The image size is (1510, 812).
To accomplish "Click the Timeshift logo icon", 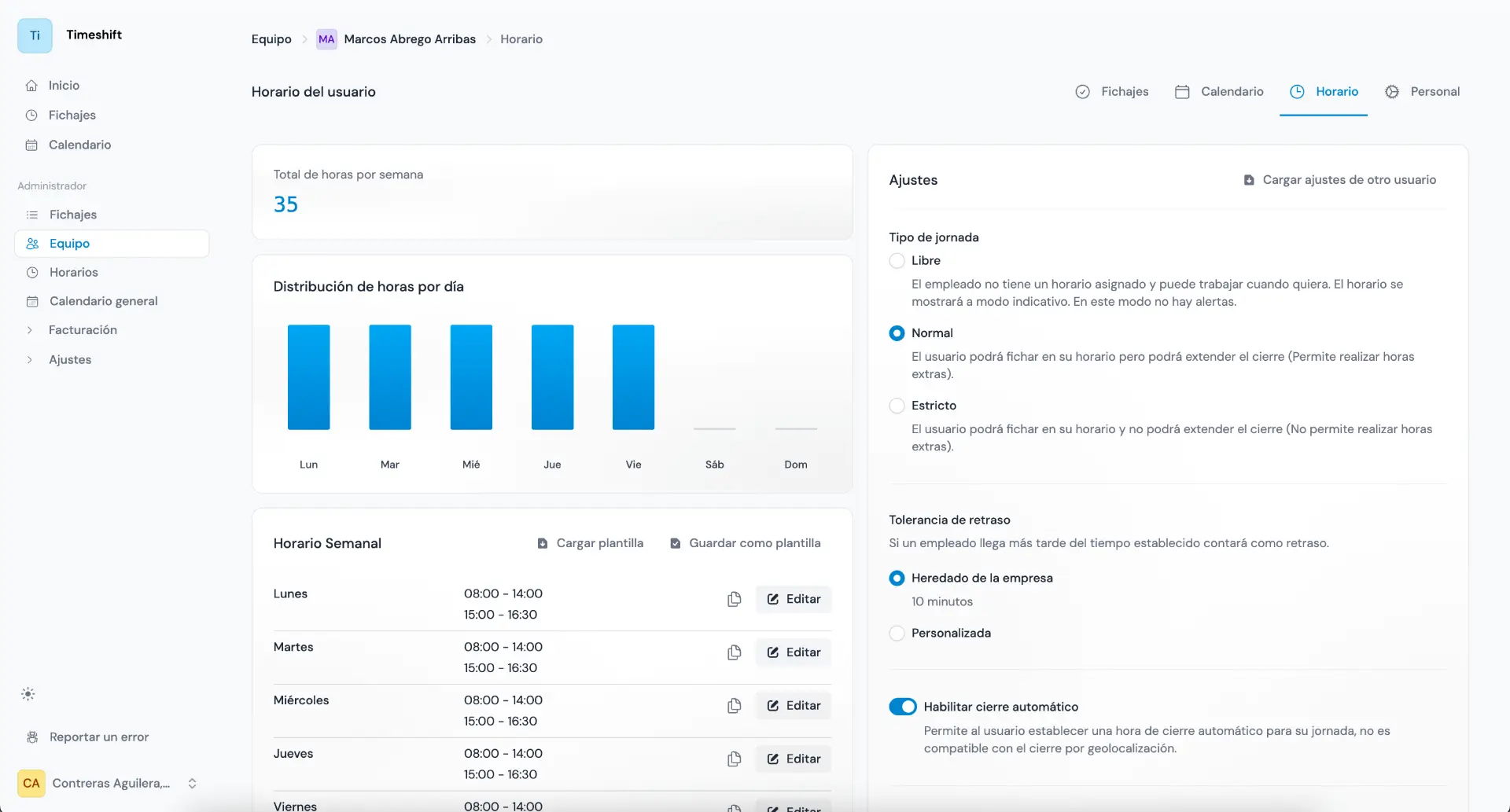I will tap(35, 35).
